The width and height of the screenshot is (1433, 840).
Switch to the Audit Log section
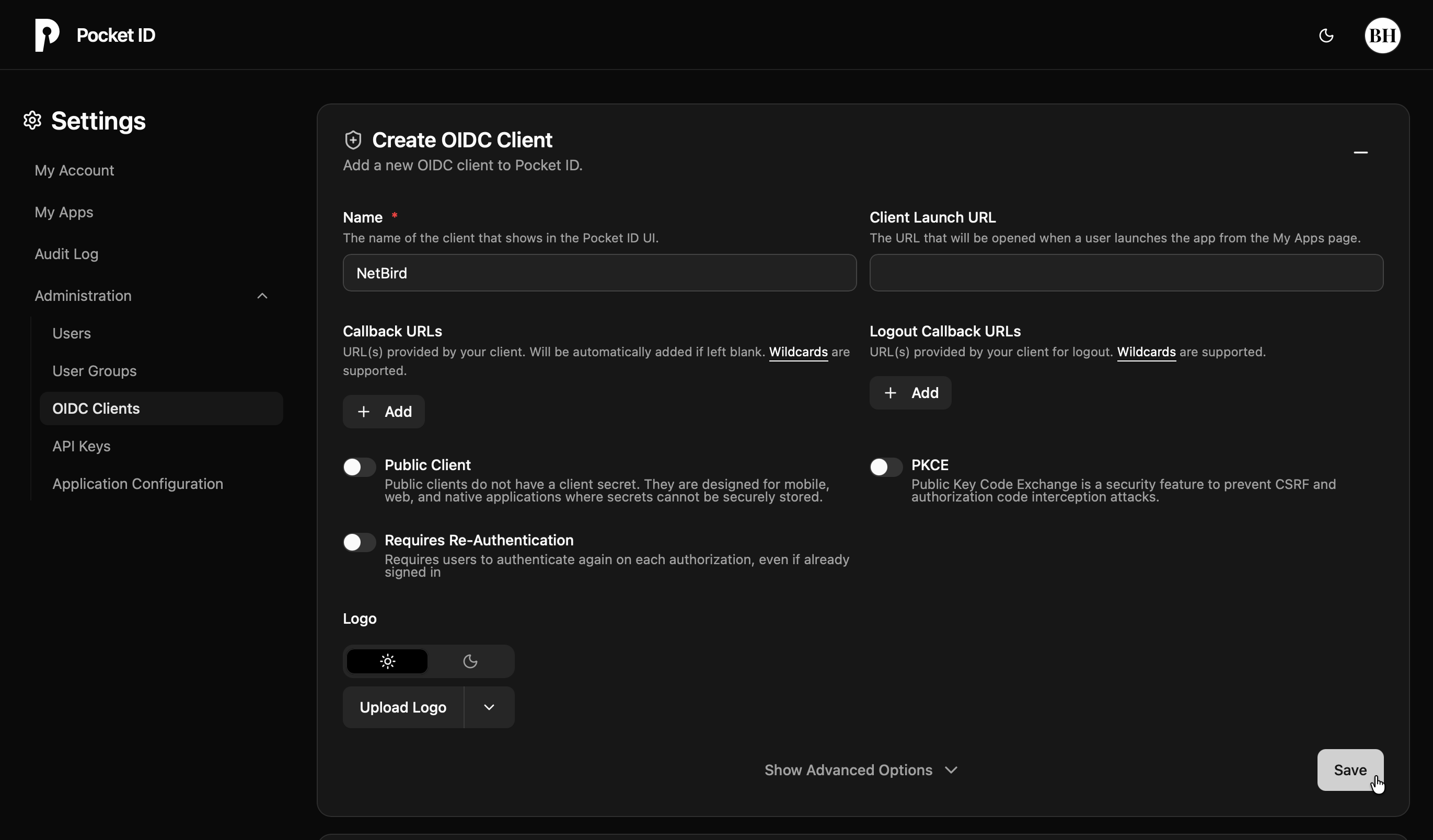pos(66,254)
